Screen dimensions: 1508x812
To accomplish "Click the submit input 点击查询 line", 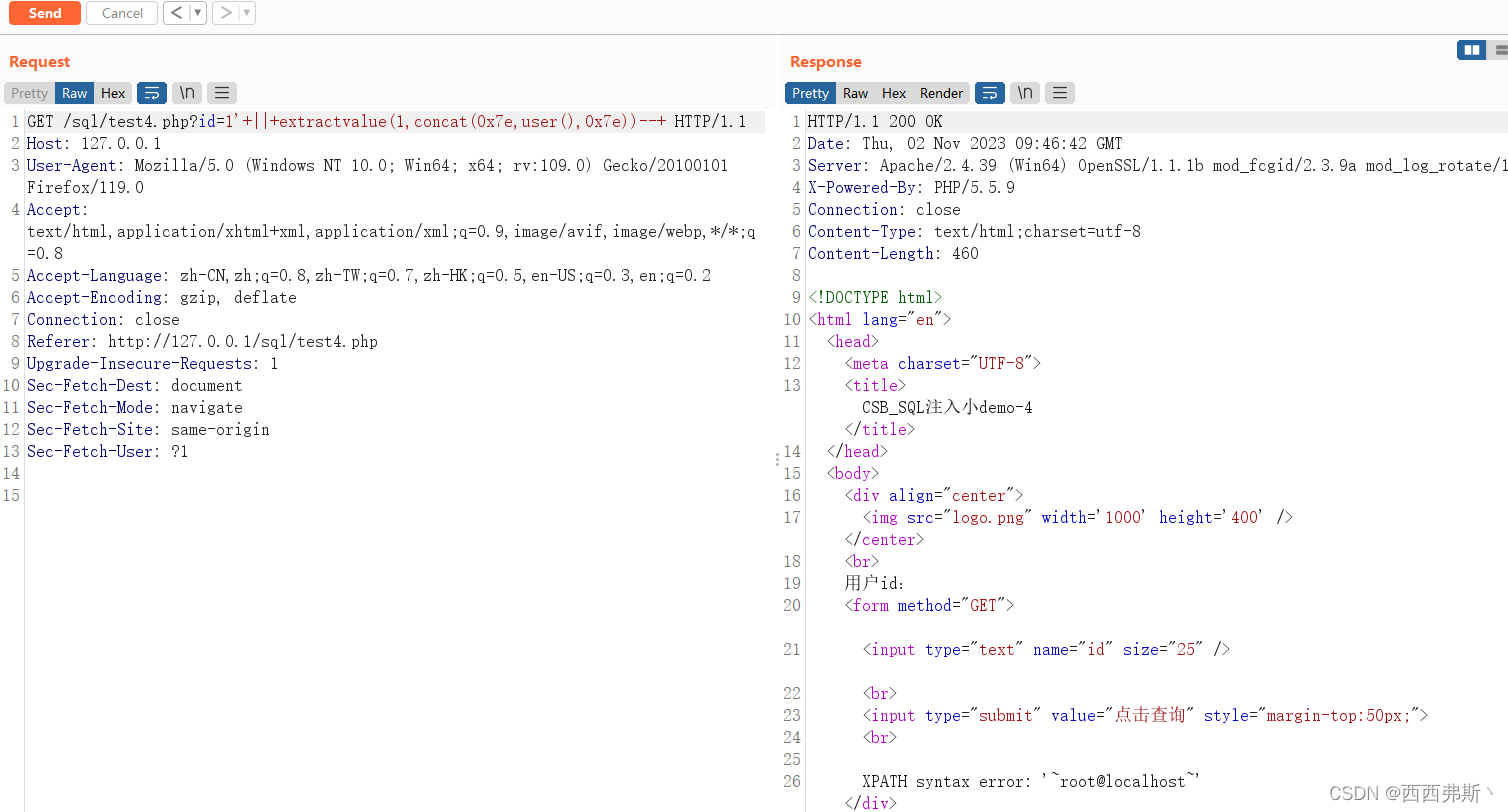I will click(1145, 716).
